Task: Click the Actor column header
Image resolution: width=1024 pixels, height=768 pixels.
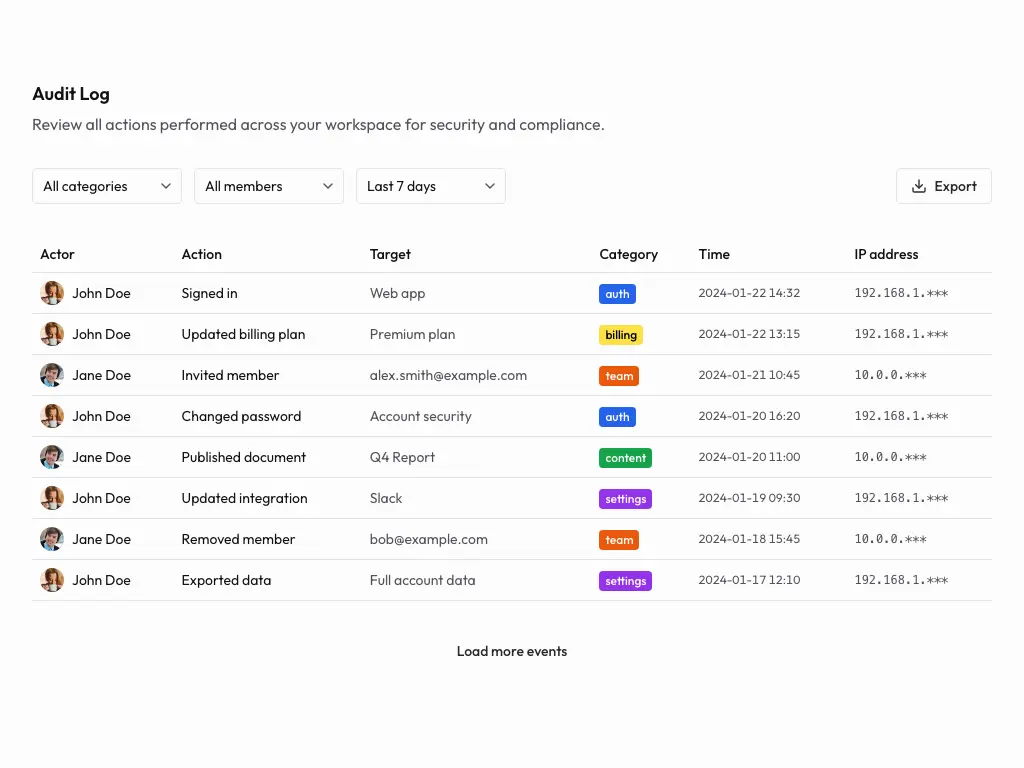Action: pyautogui.click(x=57, y=254)
